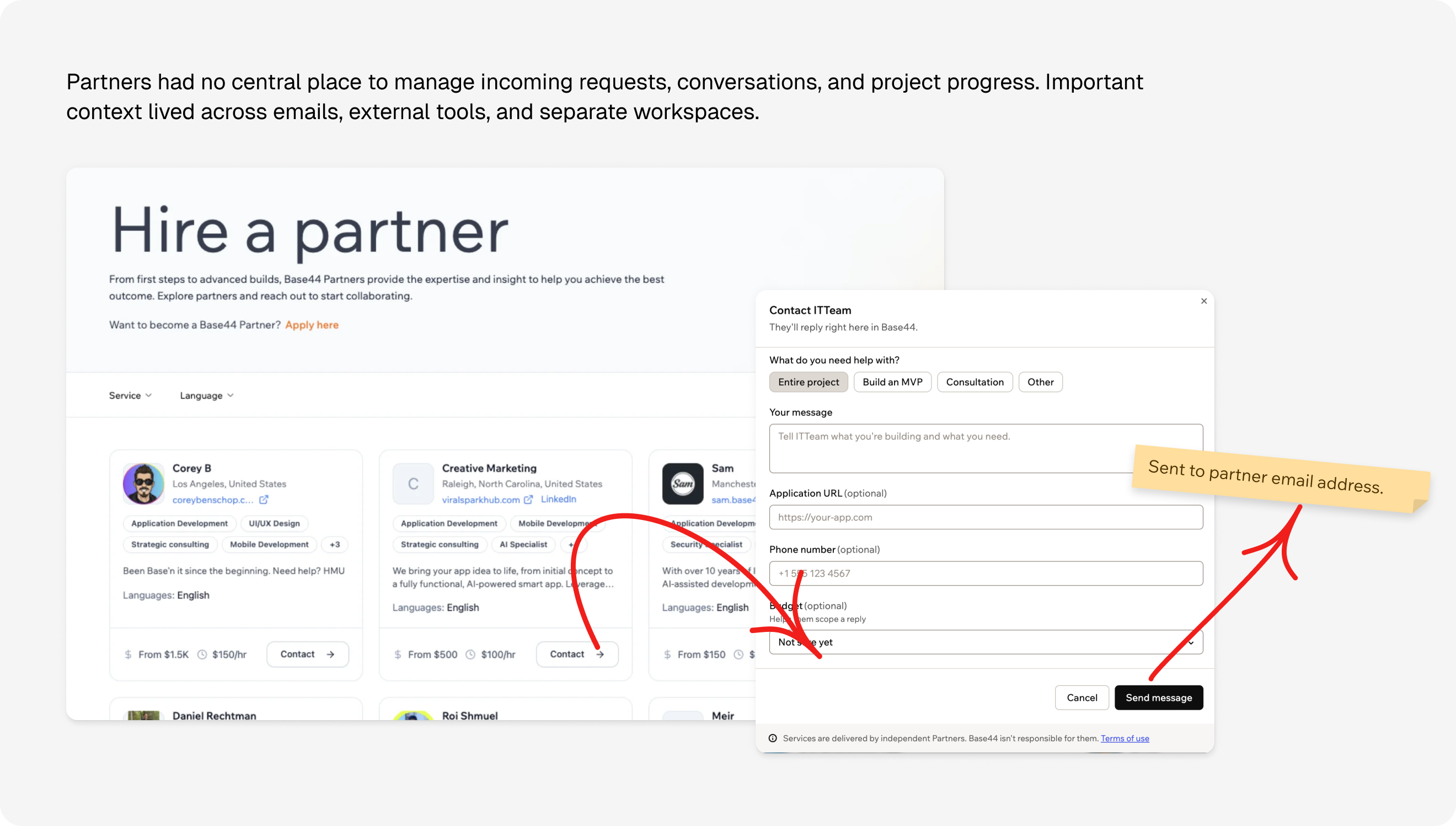This screenshot has width=1456, height=826.
Task: Choose the Build an MVP option
Action: (892, 382)
